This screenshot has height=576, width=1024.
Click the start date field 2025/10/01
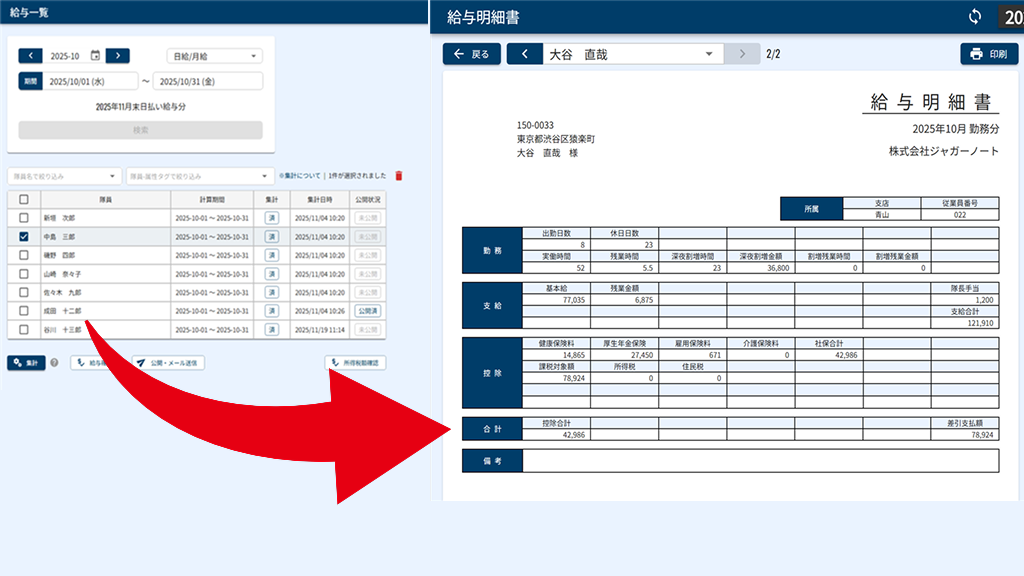pos(90,82)
